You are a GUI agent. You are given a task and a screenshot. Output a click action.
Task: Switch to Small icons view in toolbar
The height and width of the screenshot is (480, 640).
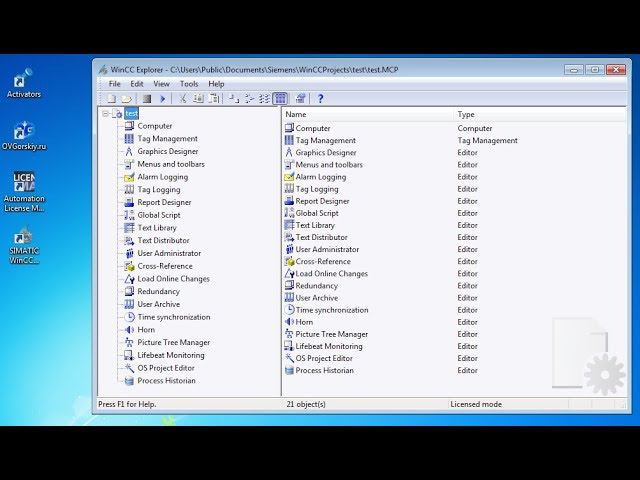249,98
